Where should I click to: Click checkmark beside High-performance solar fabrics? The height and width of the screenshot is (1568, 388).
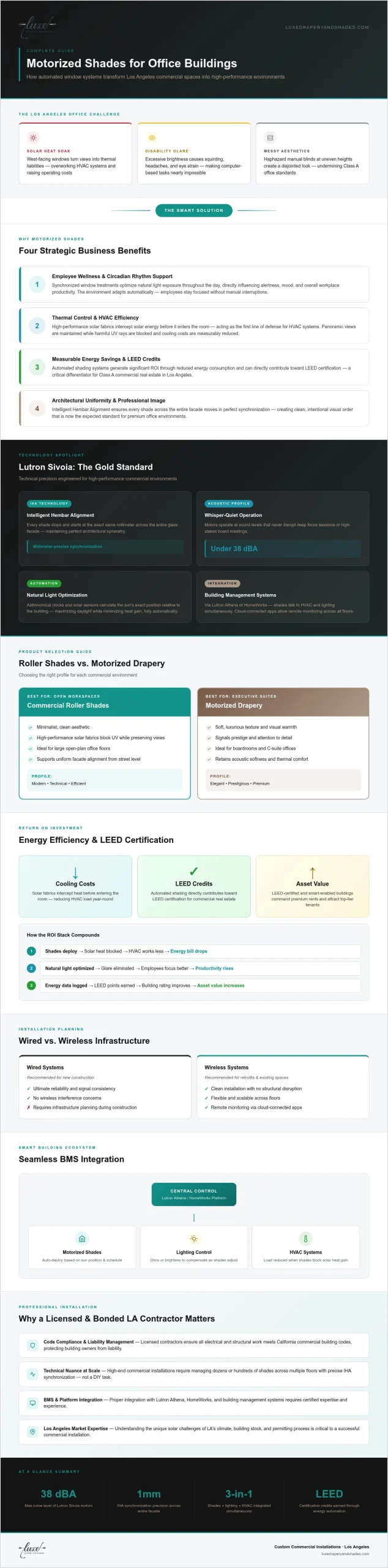31,738
